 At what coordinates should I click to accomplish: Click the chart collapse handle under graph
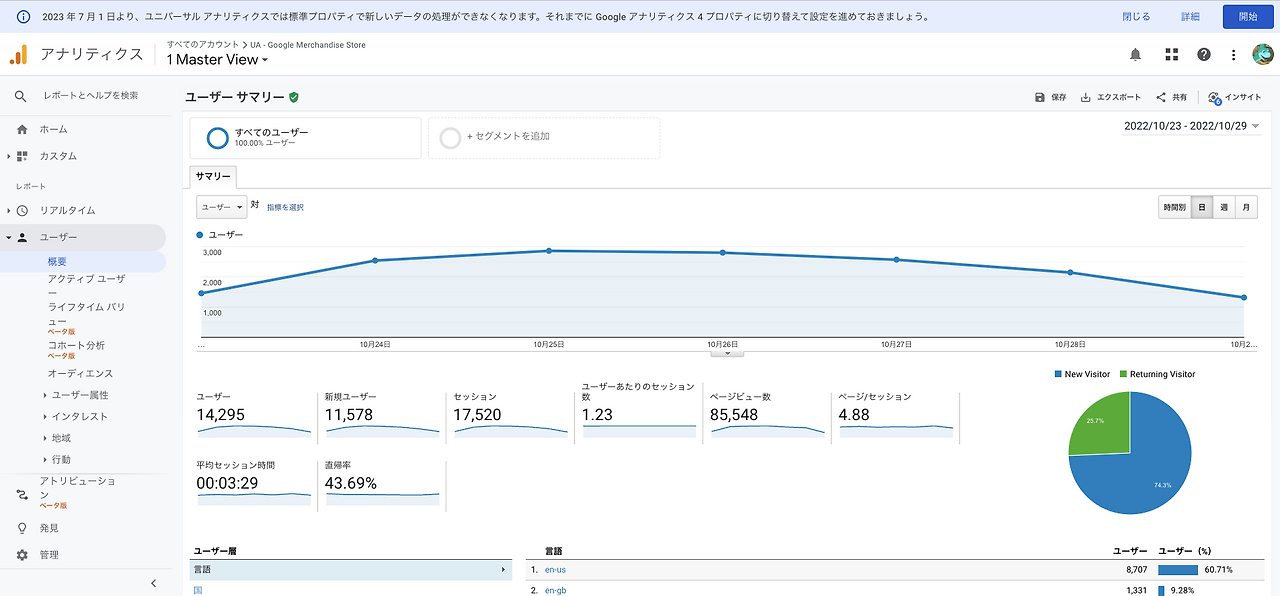coord(727,352)
